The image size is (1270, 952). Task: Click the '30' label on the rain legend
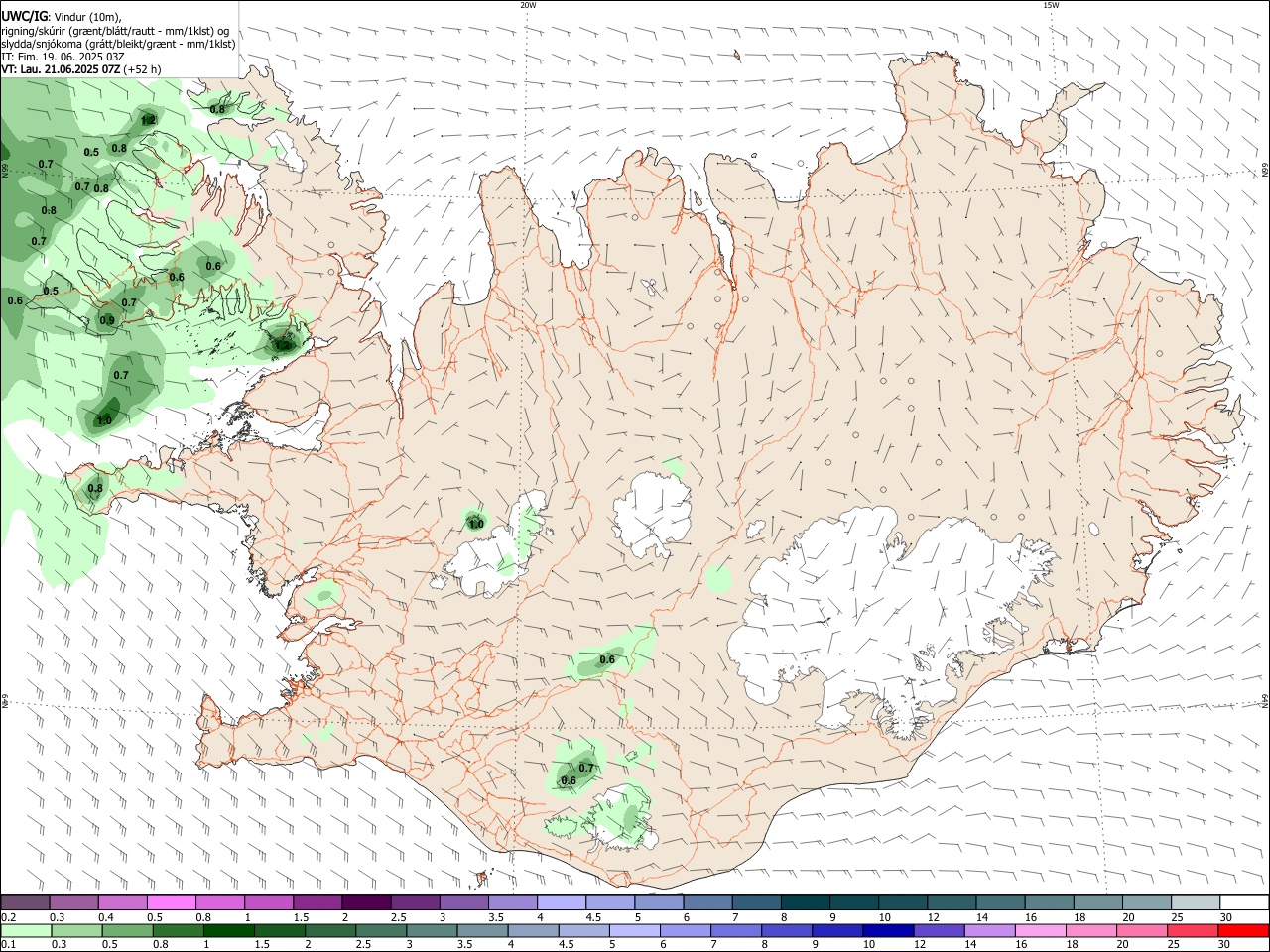pyautogui.click(x=1225, y=945)
